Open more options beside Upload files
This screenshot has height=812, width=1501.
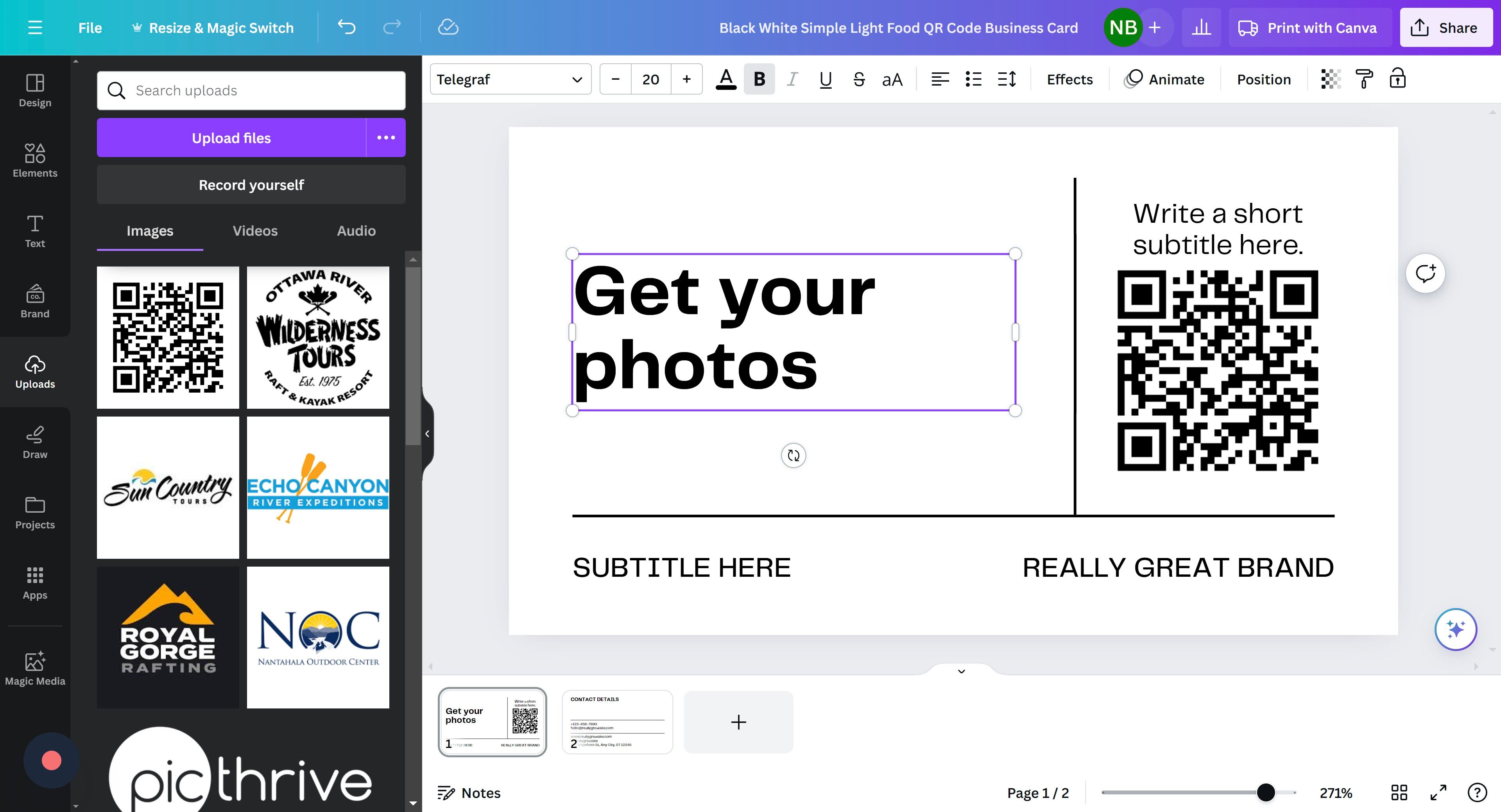pyautogui.click(x=386, y=138)
